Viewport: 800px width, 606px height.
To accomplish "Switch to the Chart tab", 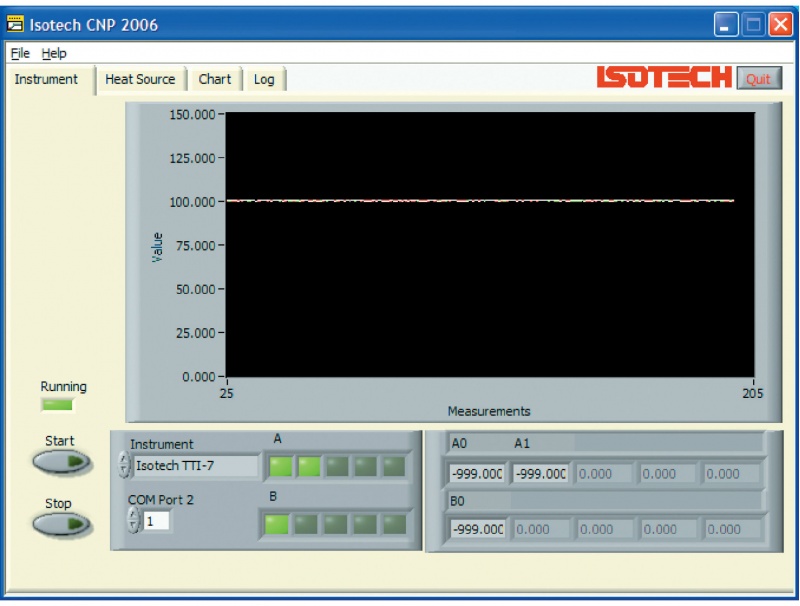I will (x=215, y=80).
